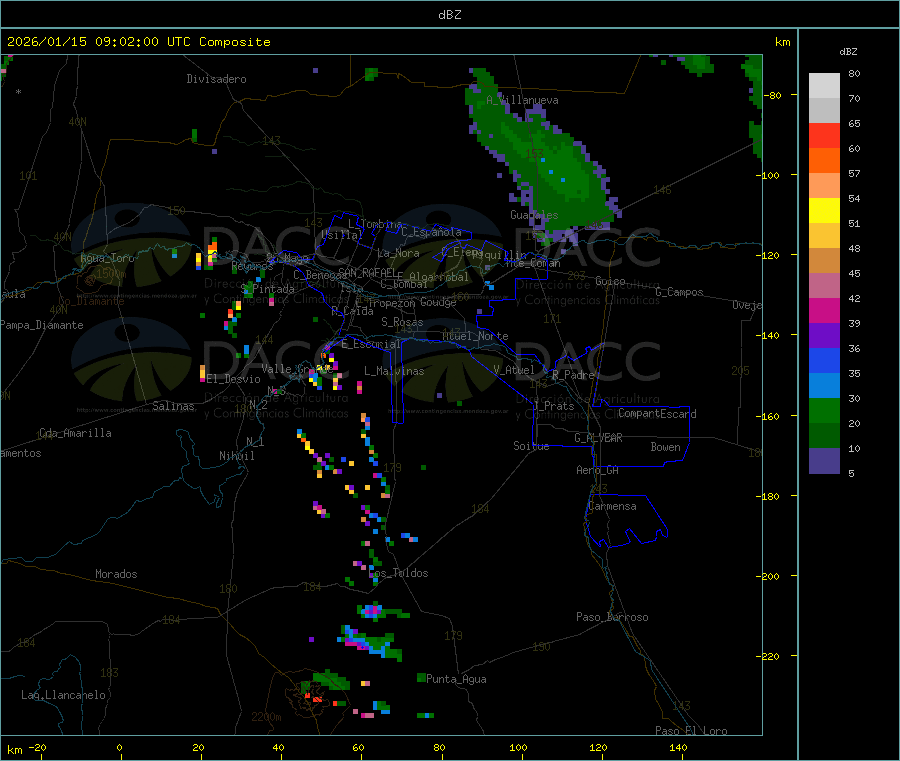Click the C_Campos place label

pos(679,292)
